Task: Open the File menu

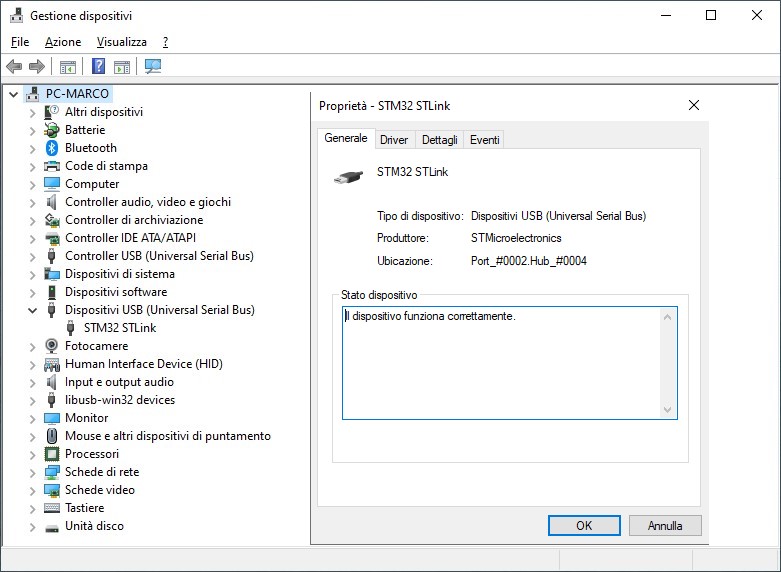Action: click(20, 42)
